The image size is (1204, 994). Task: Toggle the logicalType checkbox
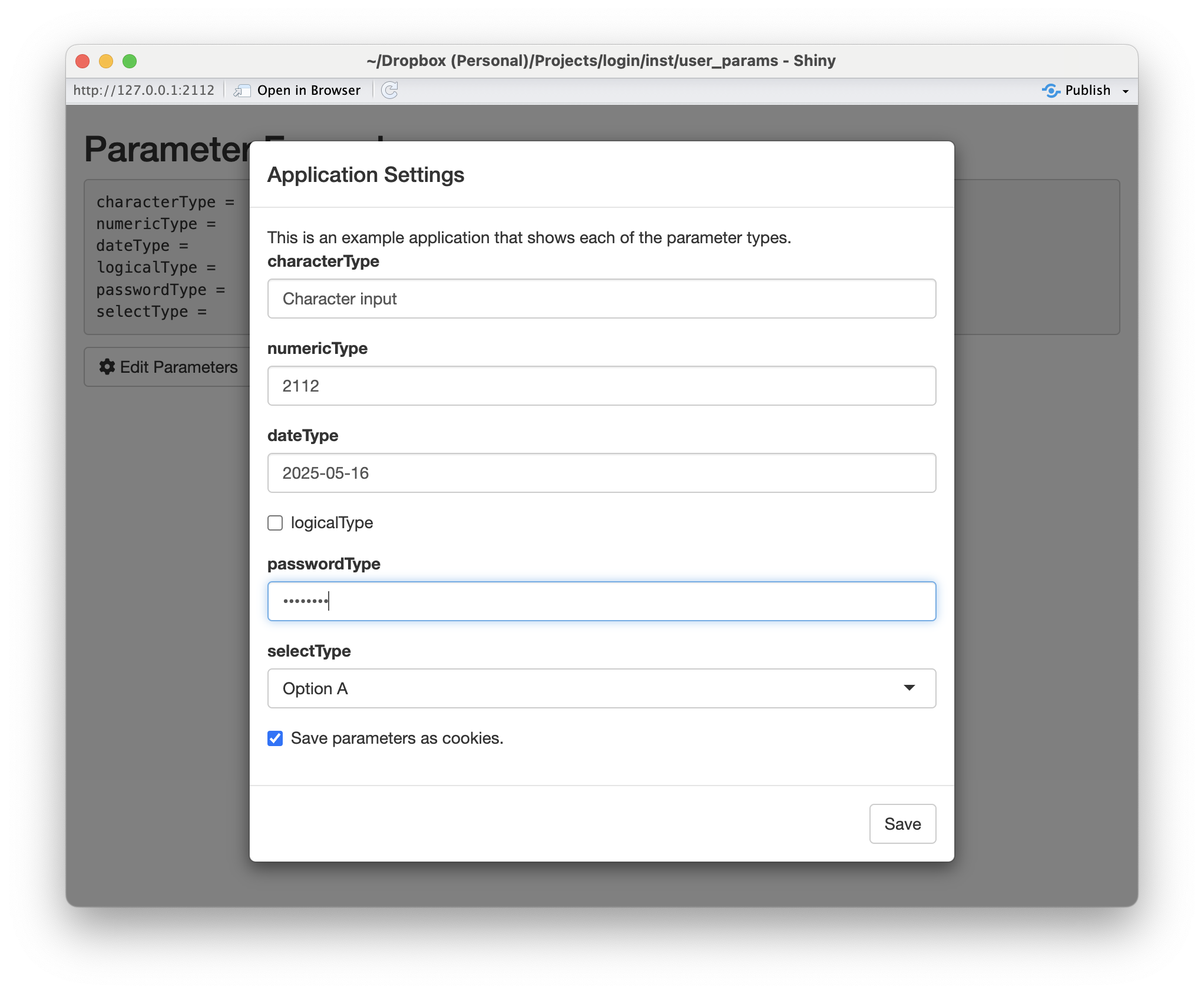point(275,523)
